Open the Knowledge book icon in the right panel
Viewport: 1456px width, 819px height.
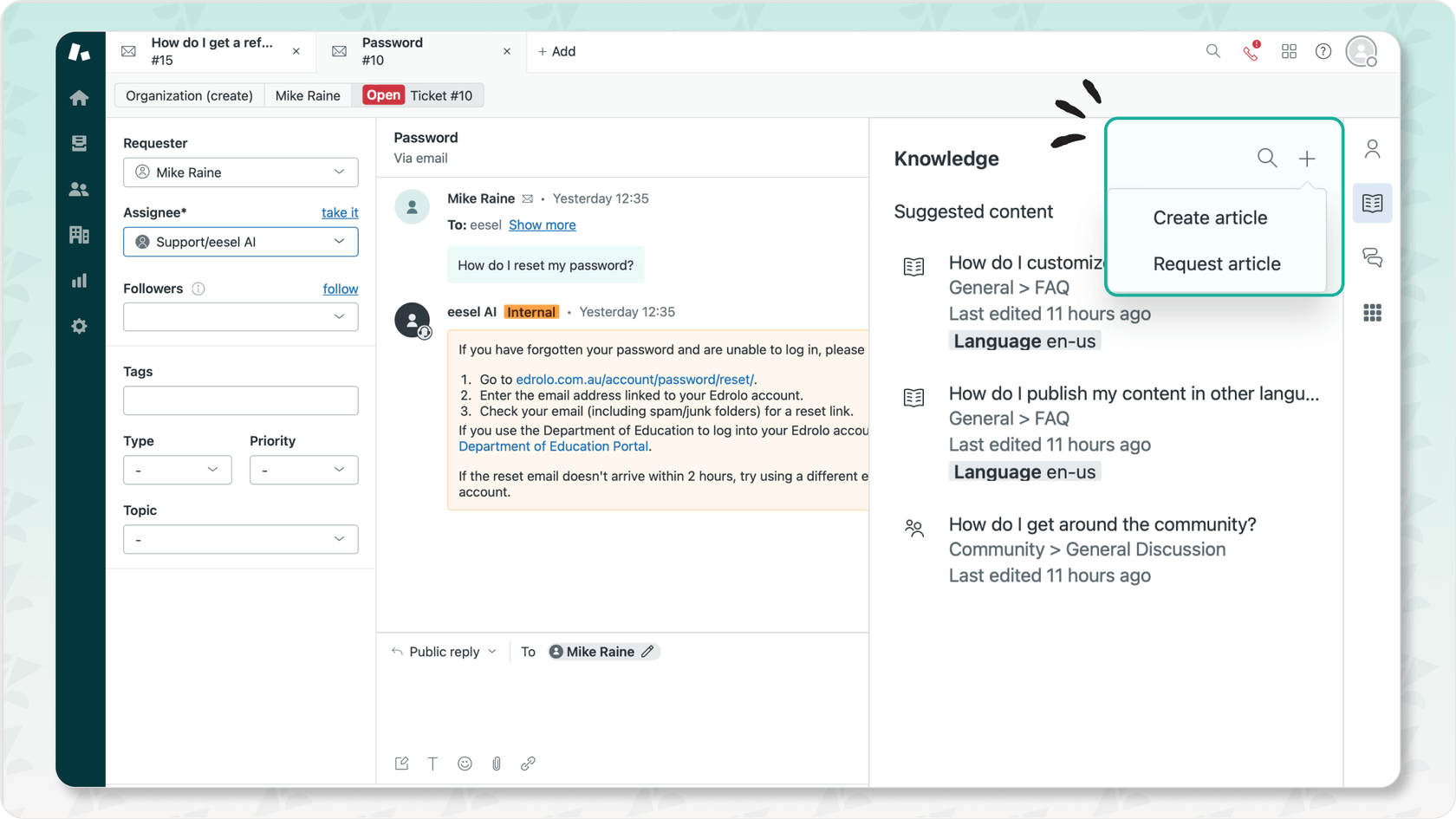[x=1372, y=203]
